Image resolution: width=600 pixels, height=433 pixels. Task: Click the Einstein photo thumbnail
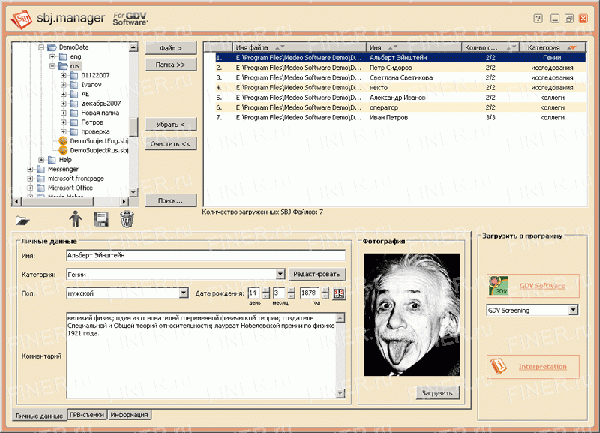tap(412, 315)
